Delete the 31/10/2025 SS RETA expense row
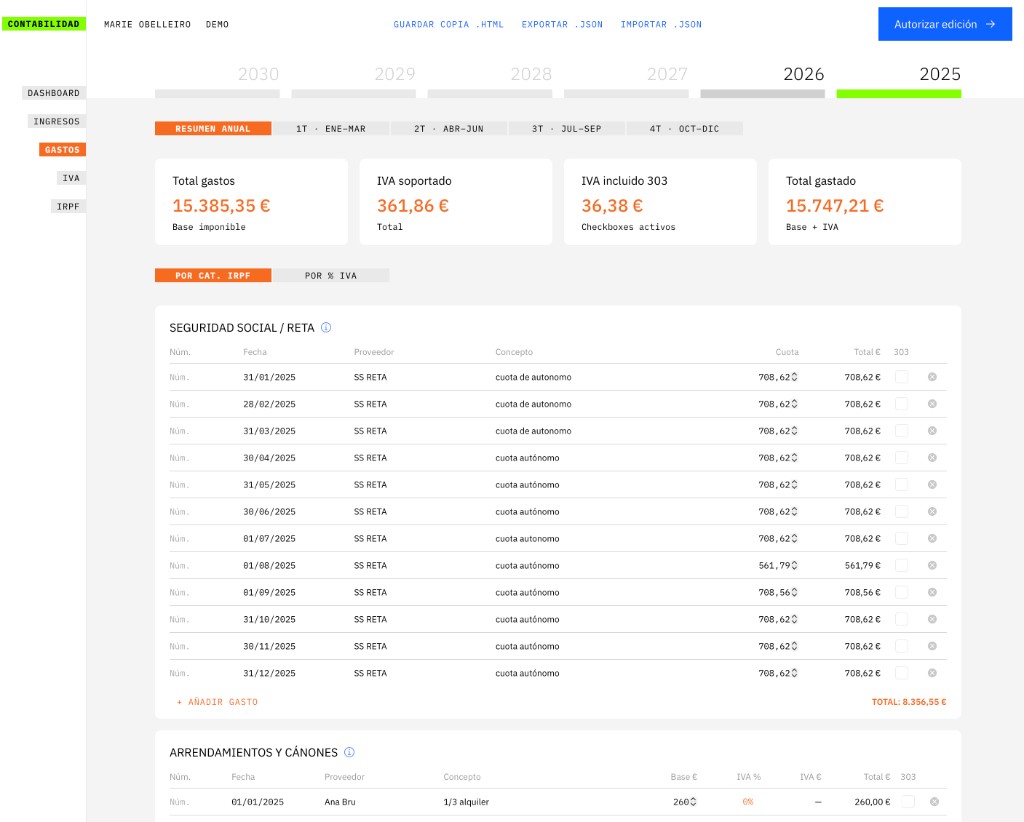1024x822 pixels. point(932,619)
